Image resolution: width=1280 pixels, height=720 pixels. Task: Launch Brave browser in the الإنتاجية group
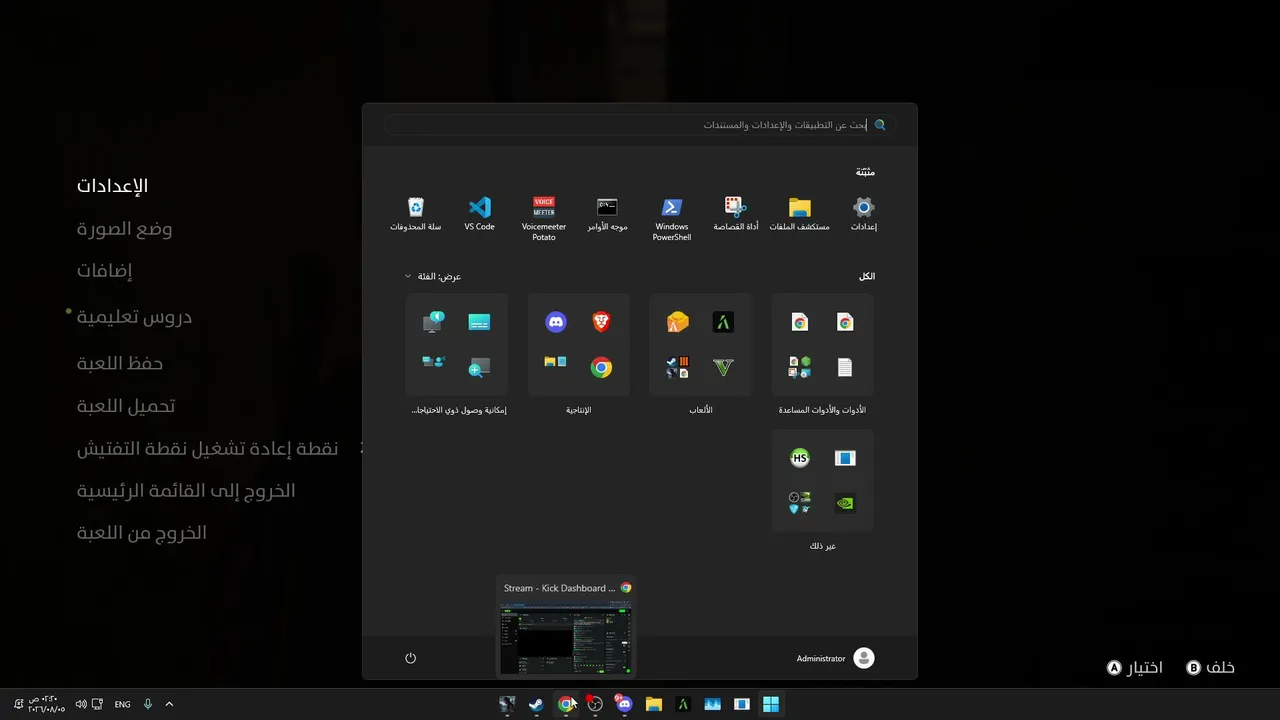(x=601, y=322)
